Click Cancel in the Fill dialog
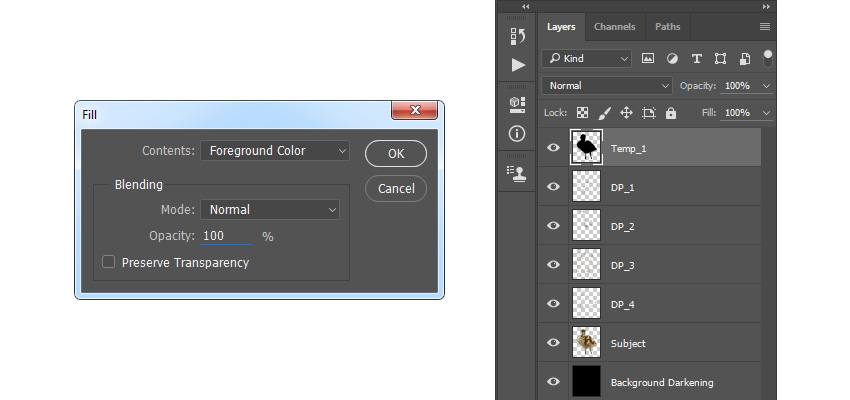850x400 pixels. click(x=396, y=189)
